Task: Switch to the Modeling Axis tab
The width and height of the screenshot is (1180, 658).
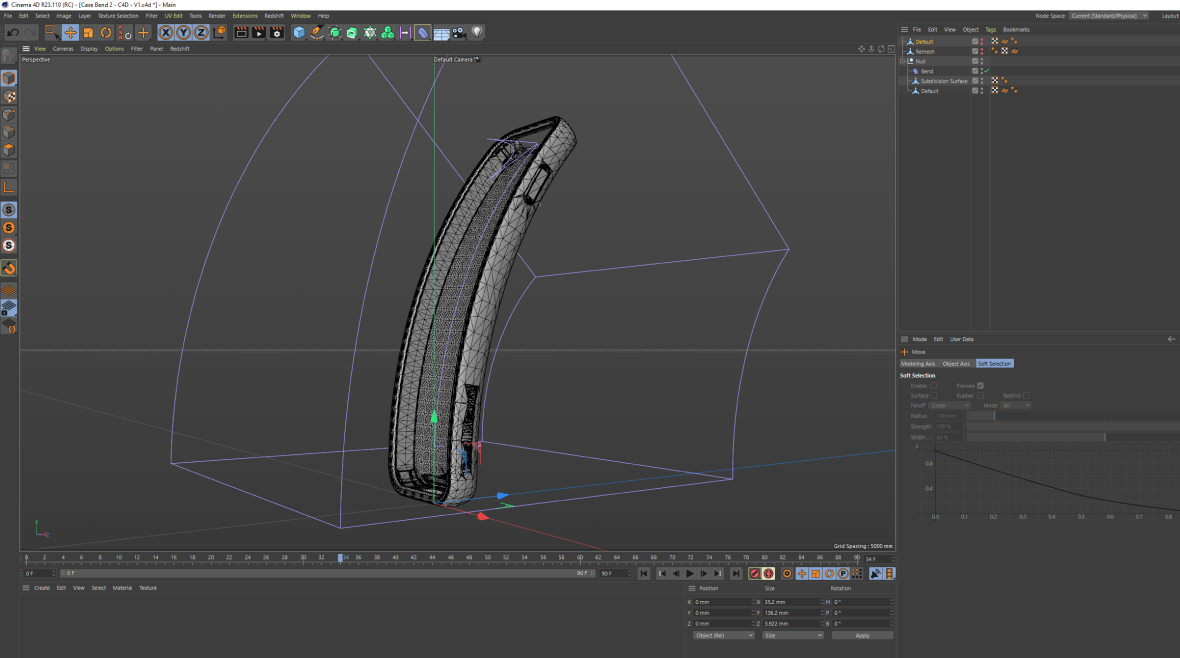Action: 918,364
